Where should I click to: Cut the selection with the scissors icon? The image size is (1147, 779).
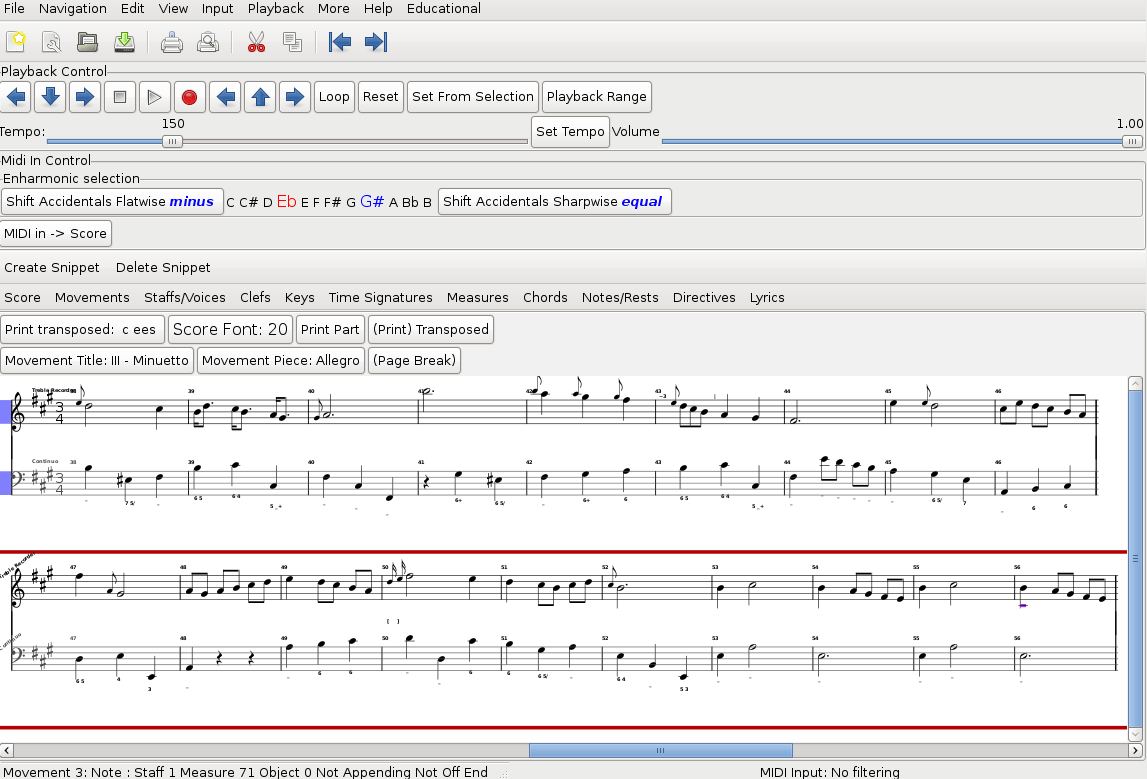click(256, 42)
